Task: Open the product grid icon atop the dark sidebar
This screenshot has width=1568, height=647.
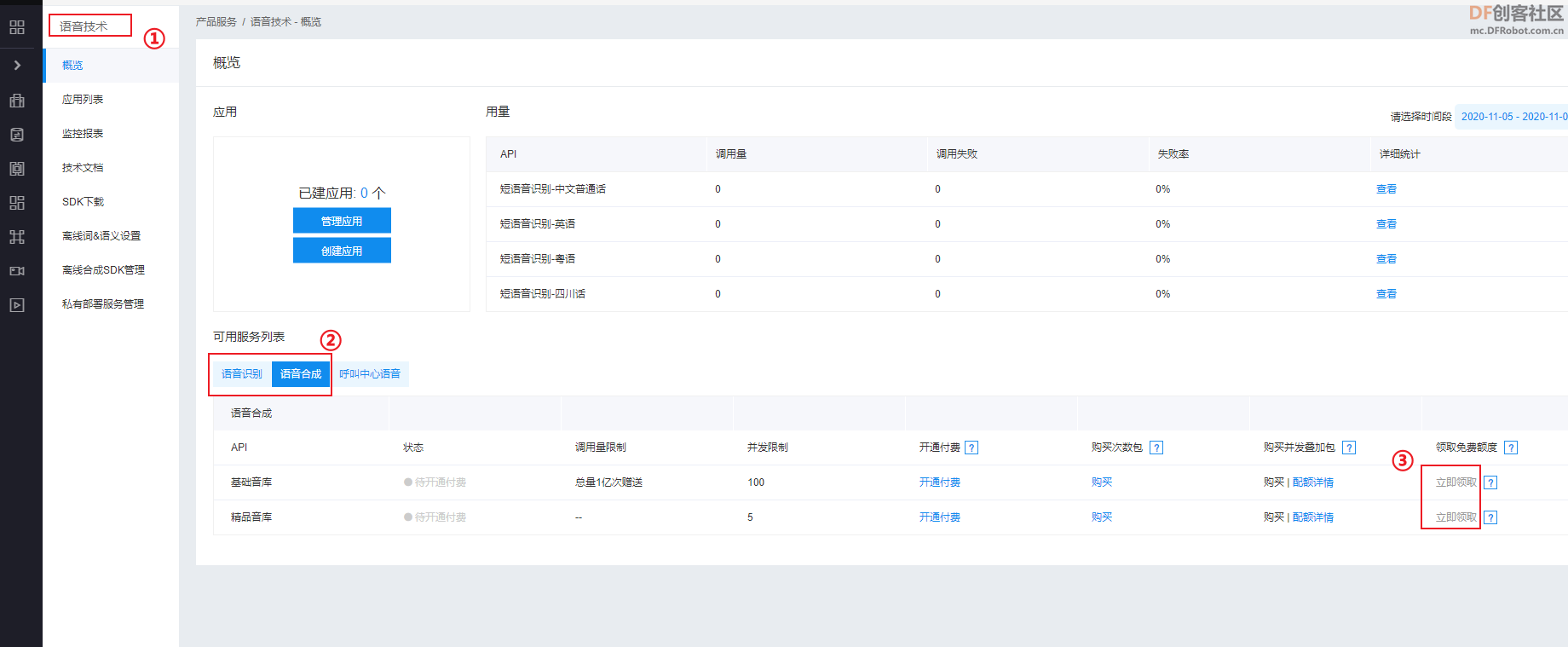Action: [17, 27]
